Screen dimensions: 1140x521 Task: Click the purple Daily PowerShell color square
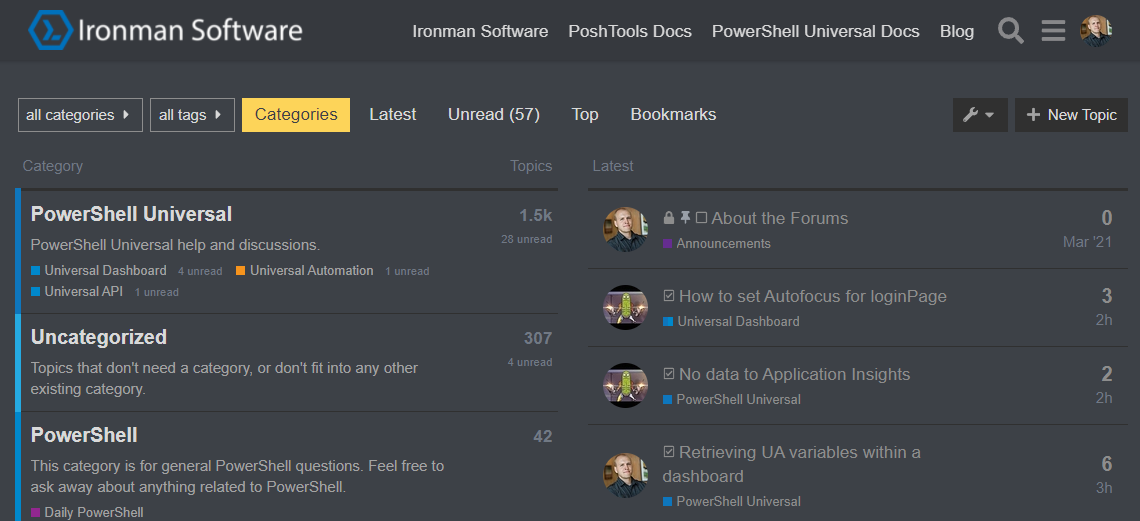pos(36,513)
